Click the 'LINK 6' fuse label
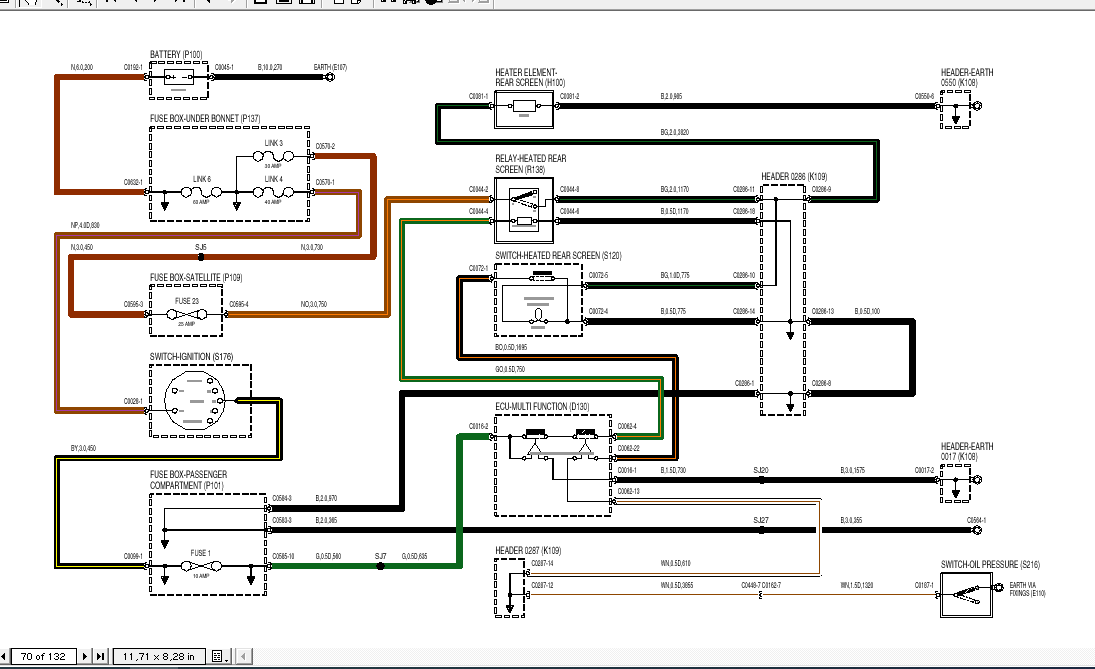1095x669 pixels. tap(201, 179)
